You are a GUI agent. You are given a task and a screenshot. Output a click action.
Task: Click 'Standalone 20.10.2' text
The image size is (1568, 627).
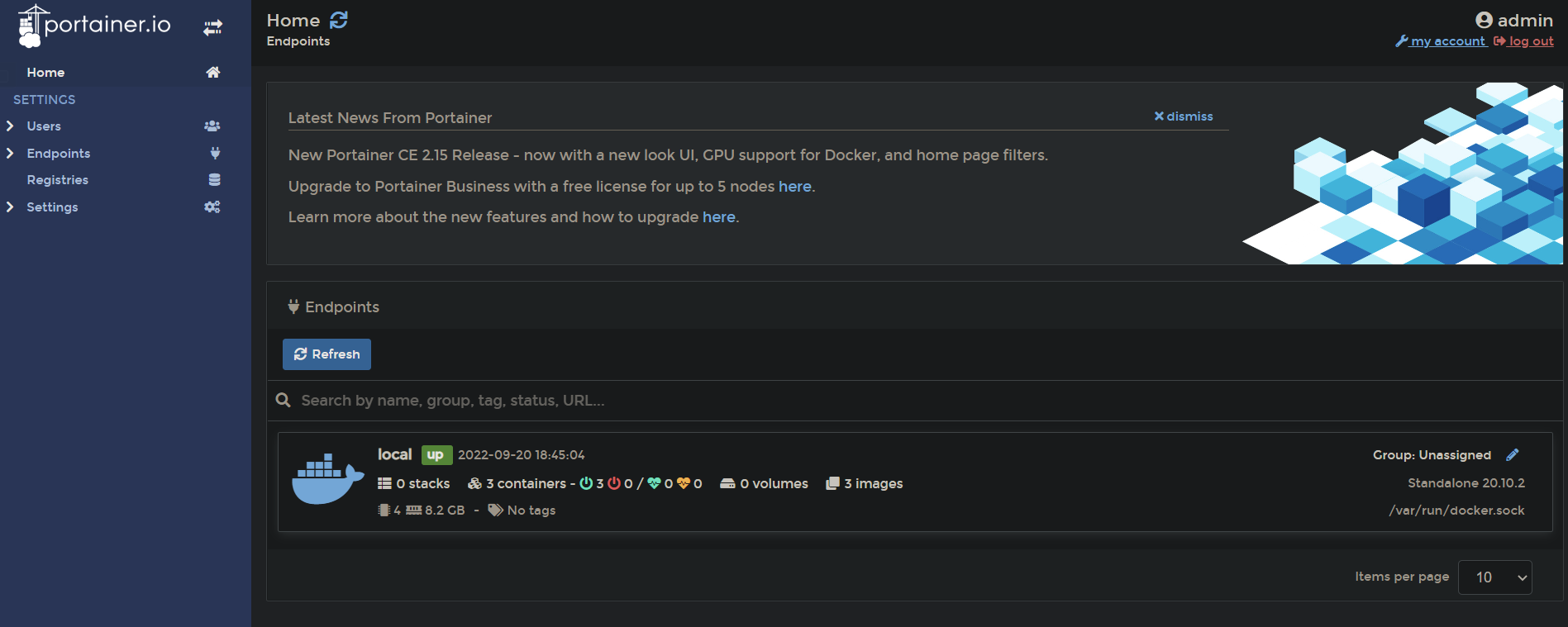1466,483
